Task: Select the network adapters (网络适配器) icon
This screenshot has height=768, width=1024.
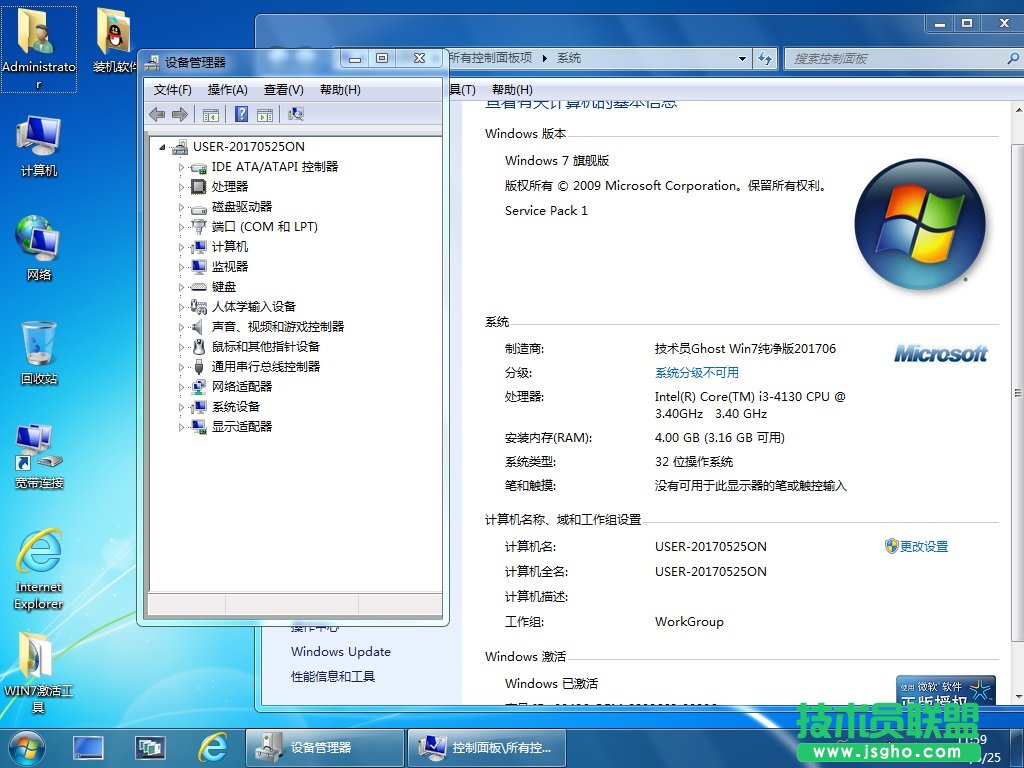Action: [x=199, y=387]
